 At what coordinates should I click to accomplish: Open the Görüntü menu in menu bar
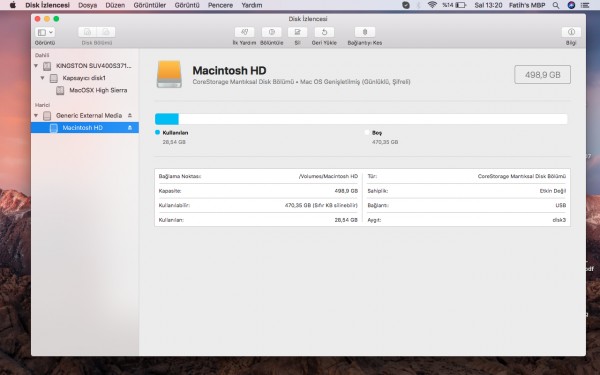pyautogui.click(x=187, y=5)
